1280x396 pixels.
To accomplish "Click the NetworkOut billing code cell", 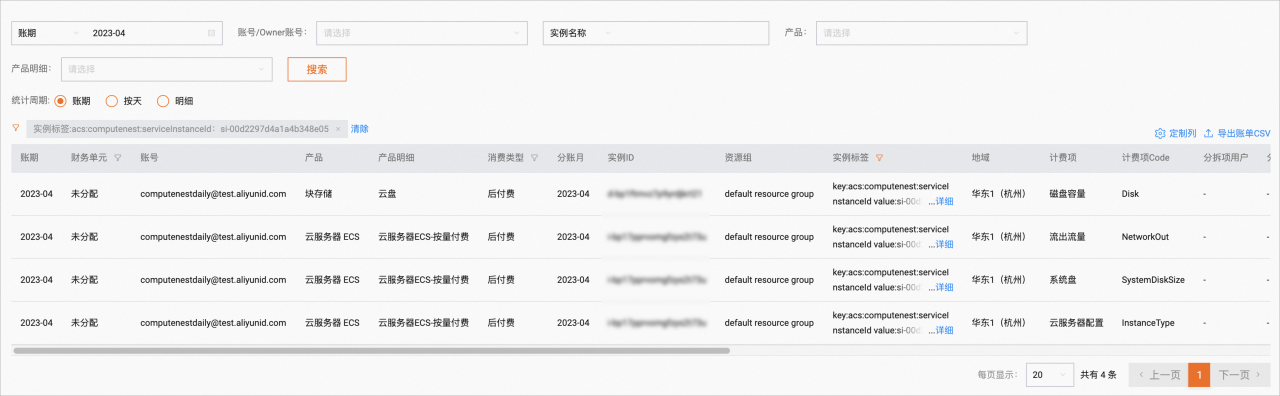I will tap(1145, 237).
